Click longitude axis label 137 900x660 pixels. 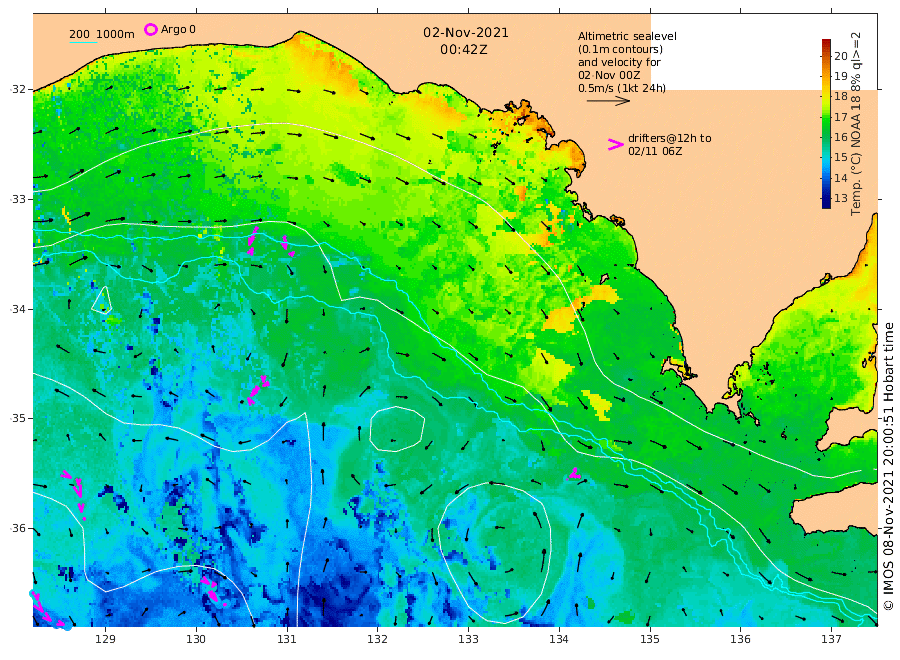click(x=831, y=639)
